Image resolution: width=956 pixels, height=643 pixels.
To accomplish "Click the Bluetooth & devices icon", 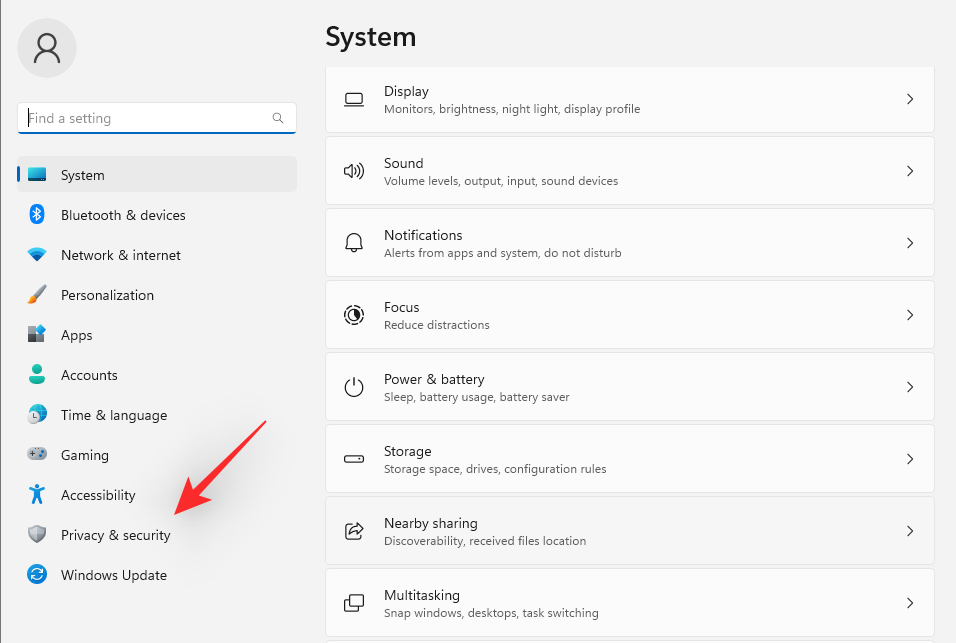I will point(37,215).
